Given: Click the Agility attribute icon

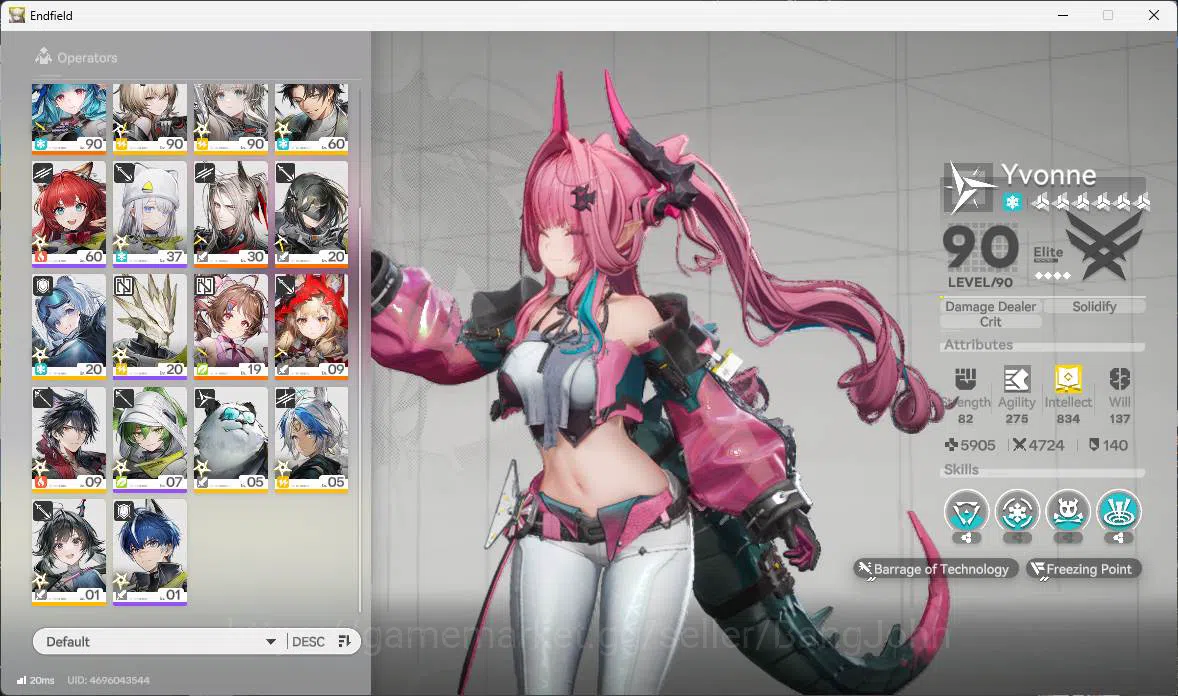Looking at the screenshot, I should click(1016, 380).
